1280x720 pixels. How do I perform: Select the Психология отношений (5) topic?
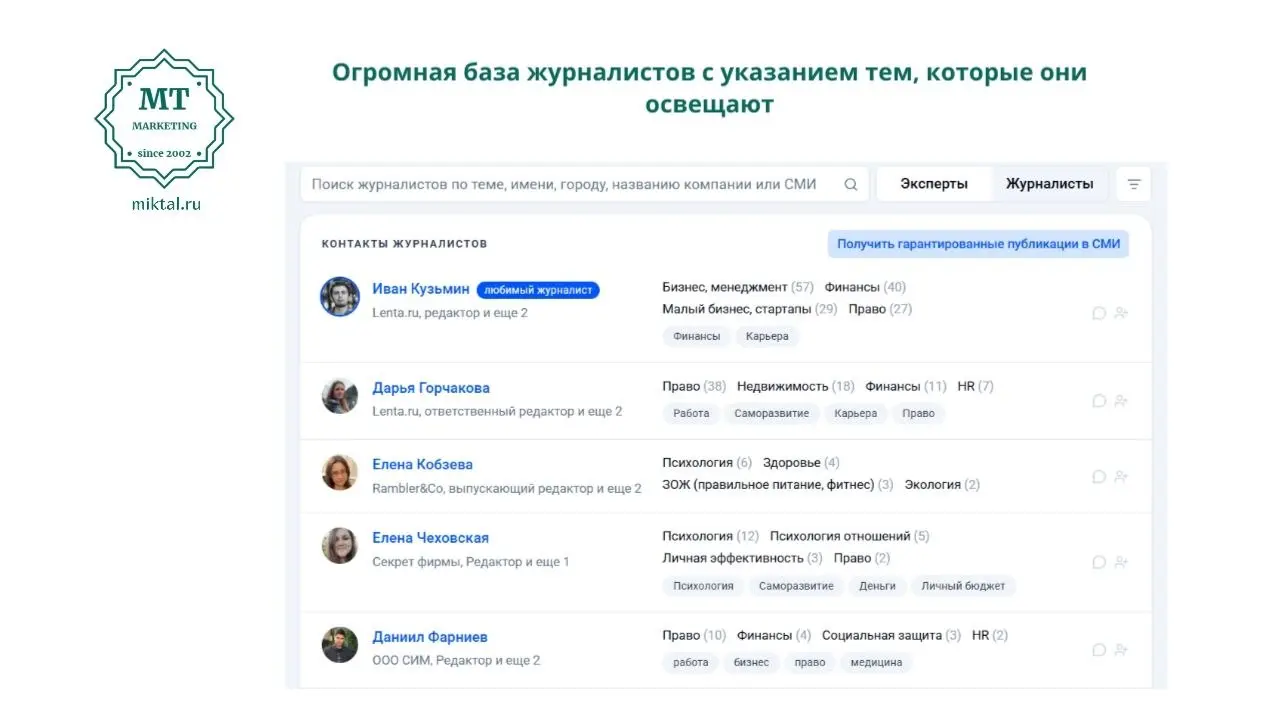[x=850, y=536]
